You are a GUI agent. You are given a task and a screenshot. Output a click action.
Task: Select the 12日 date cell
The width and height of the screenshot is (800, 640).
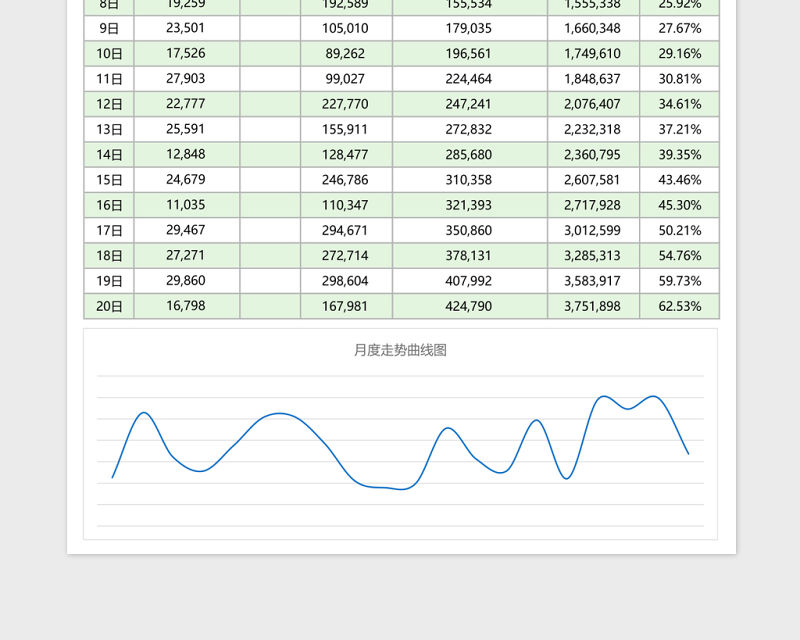(109, 104)
